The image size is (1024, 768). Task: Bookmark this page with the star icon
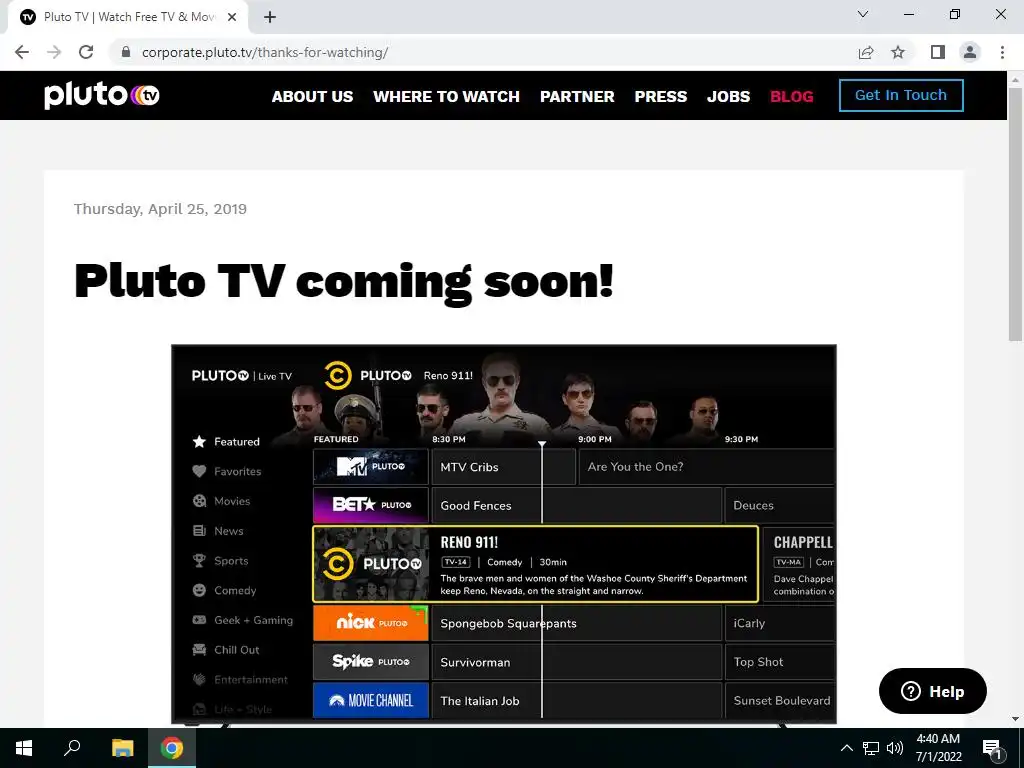tap(898, 52)
